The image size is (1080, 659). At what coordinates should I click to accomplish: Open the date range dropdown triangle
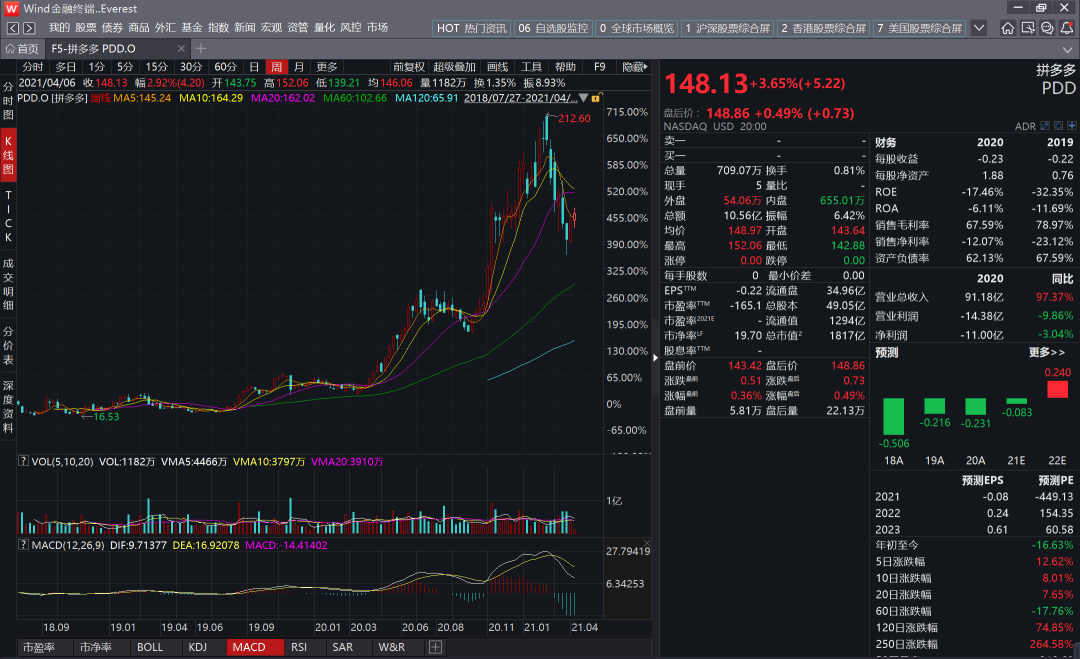pyautogui.click(x=583, y=98)
